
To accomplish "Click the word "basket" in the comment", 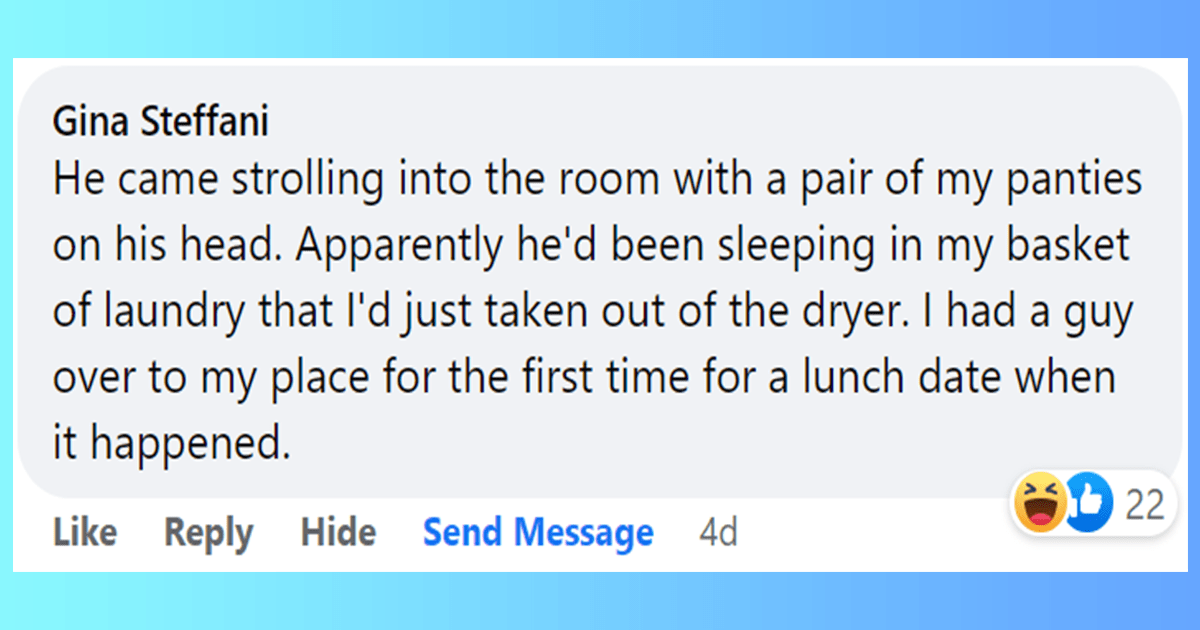I will tap(1075, 248).
